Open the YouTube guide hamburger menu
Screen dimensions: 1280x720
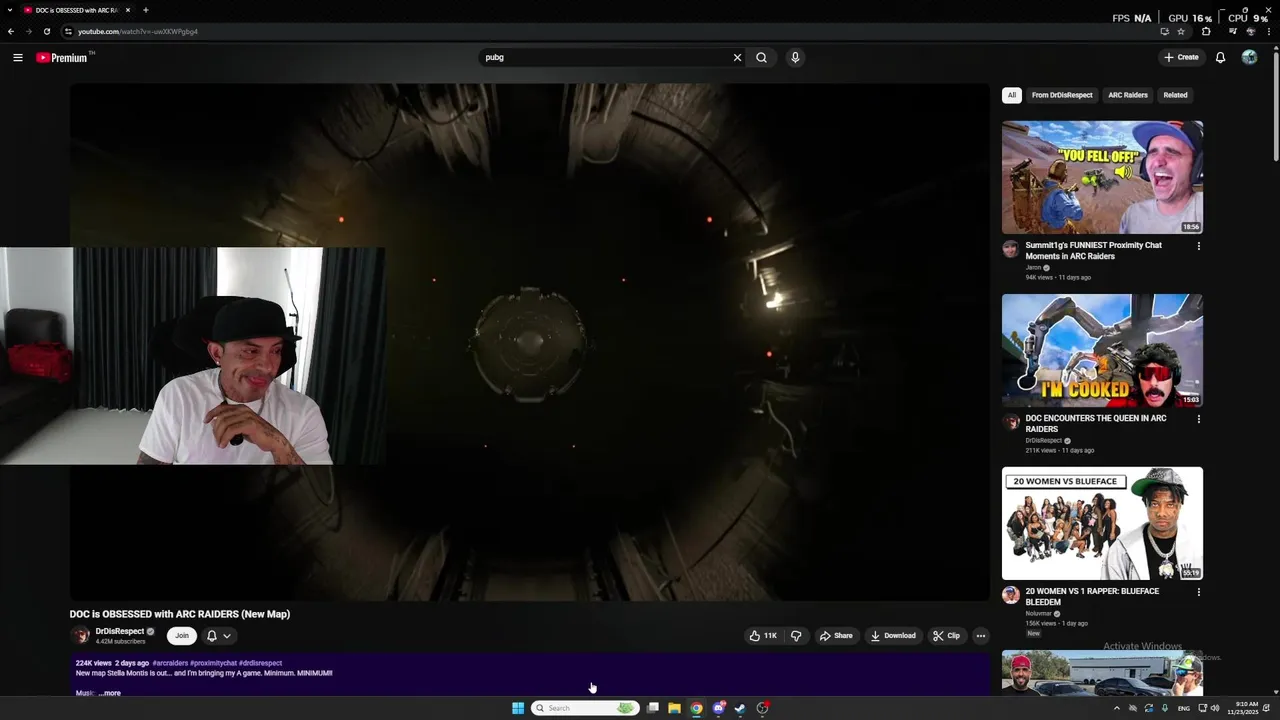tap(17, 57)
